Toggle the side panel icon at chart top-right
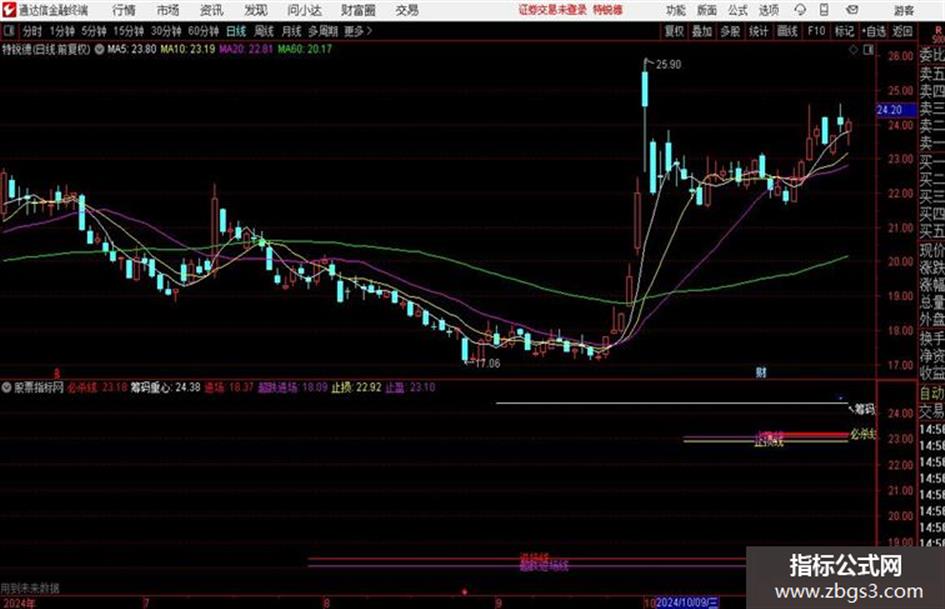 (x=868, y=50)
